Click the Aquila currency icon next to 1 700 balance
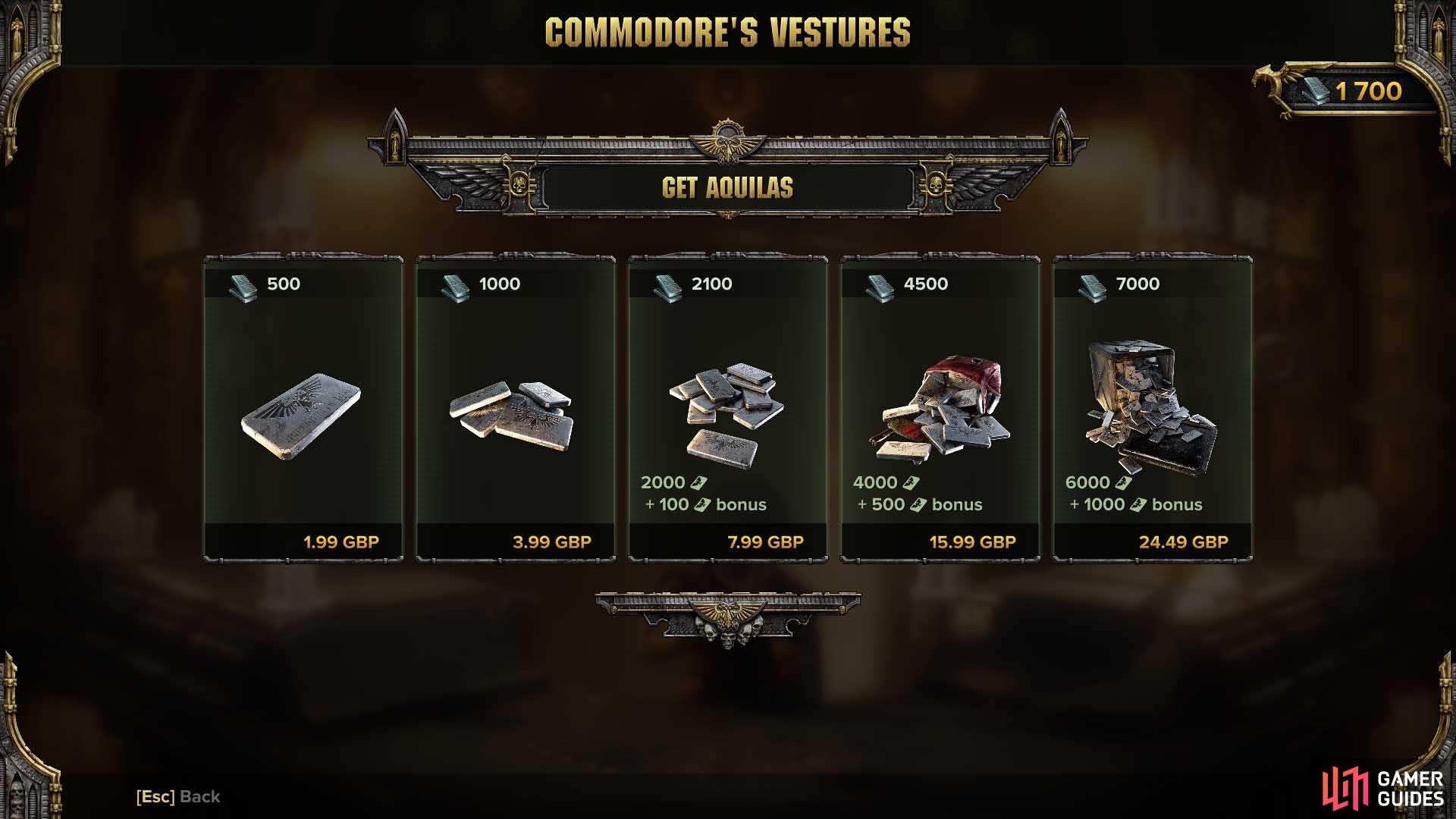This screenshot has width=1456, height=819. coord(1316,92)
